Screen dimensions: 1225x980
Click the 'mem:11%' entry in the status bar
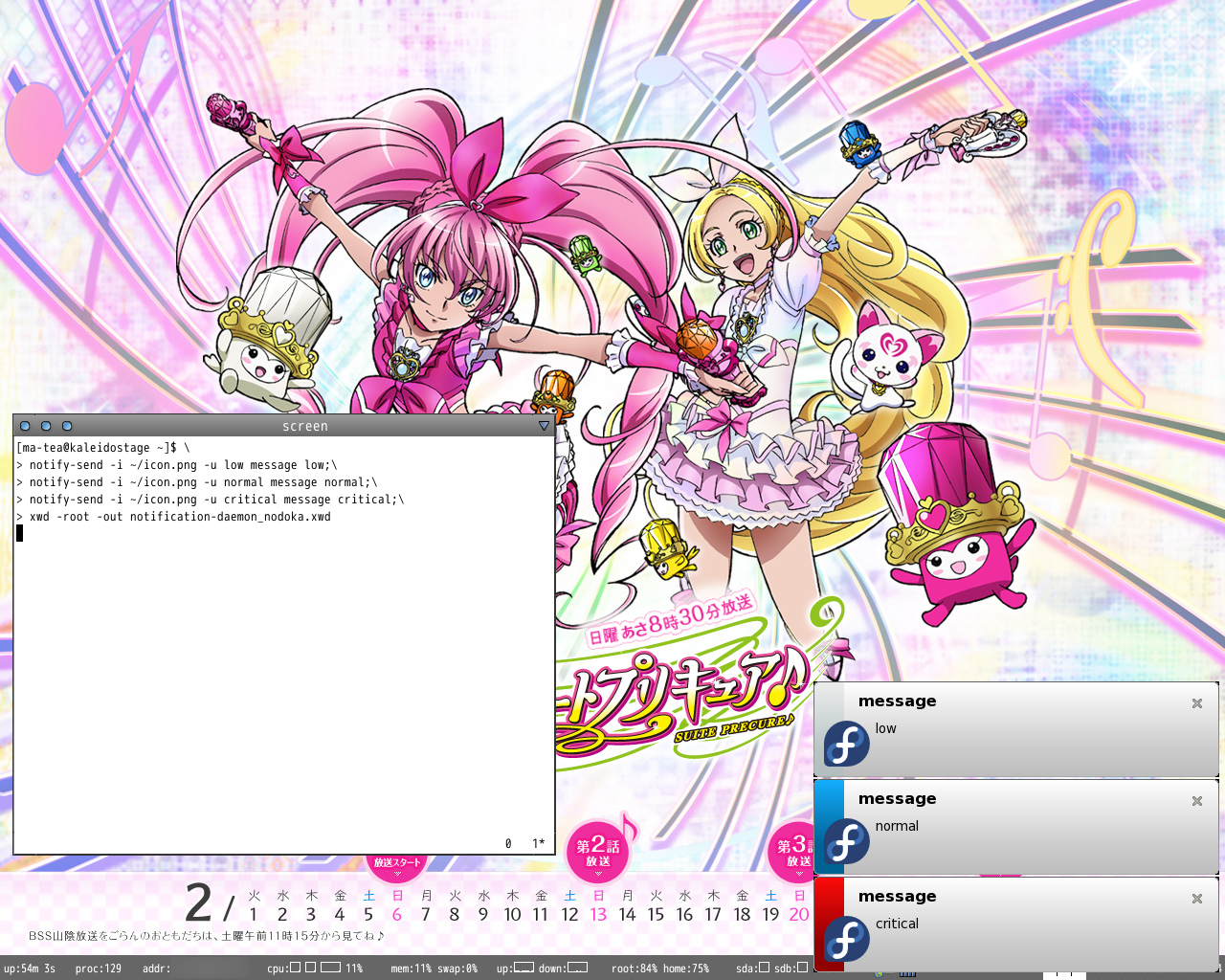(x=412, y=969)
